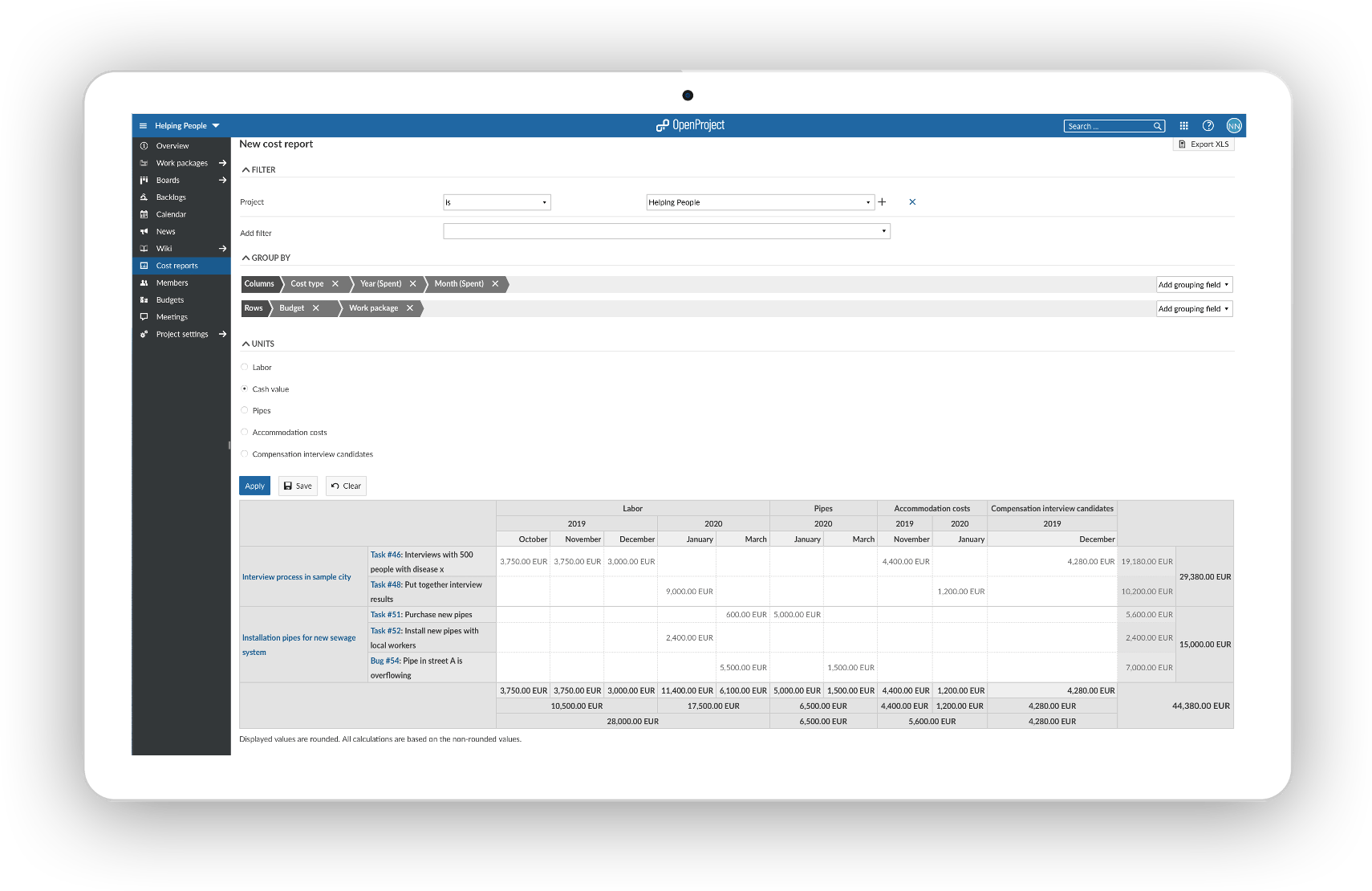This screenshot has width=1372, height=891.
Task: Go to Members in the sidebar
Action: (172, 283)
